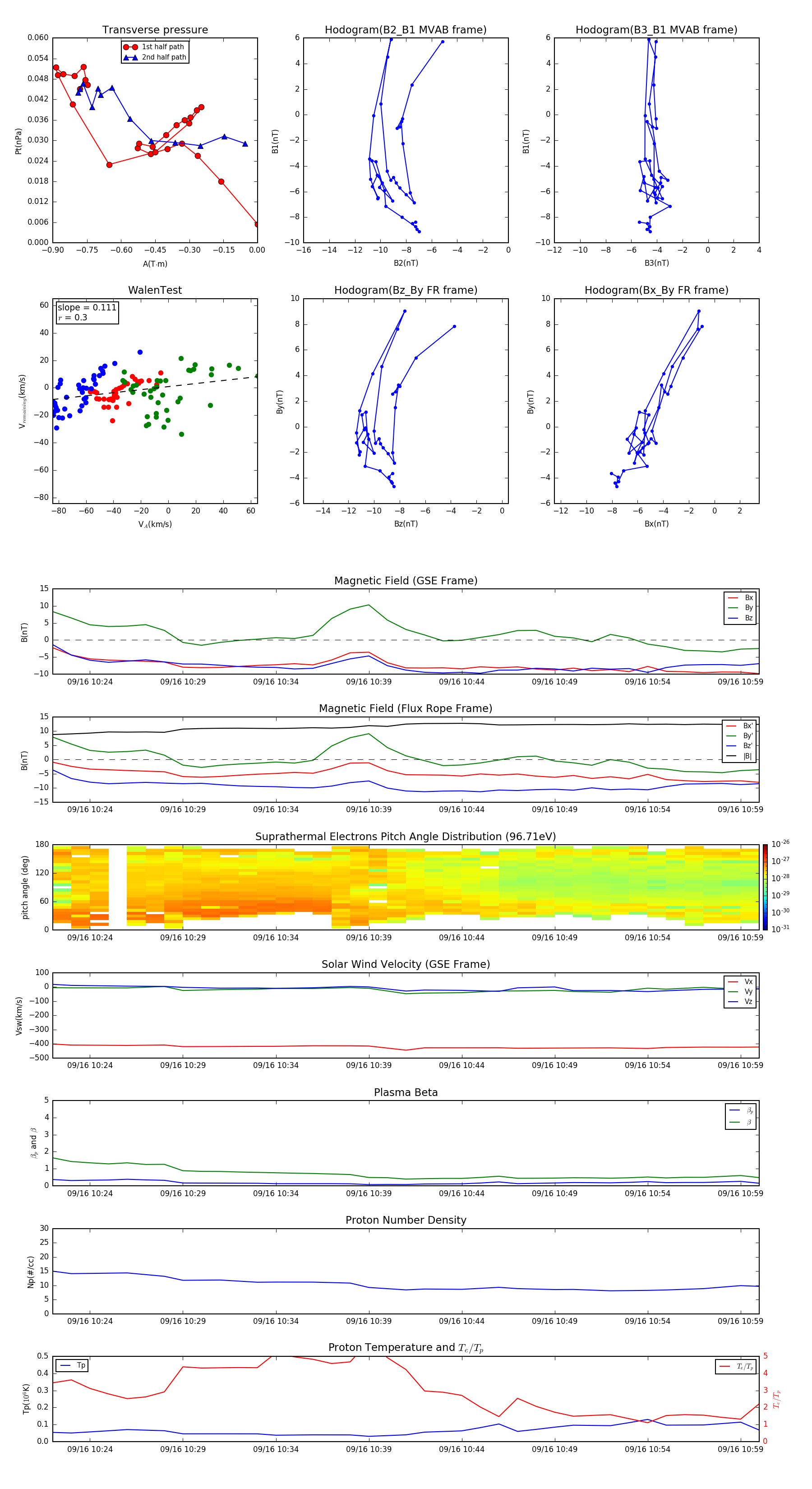Click the Suprathermal Electrons Pitch Angle Distribution title
Image resolution: width=812 pixels, height=1489 pixels.
point(406,837)
